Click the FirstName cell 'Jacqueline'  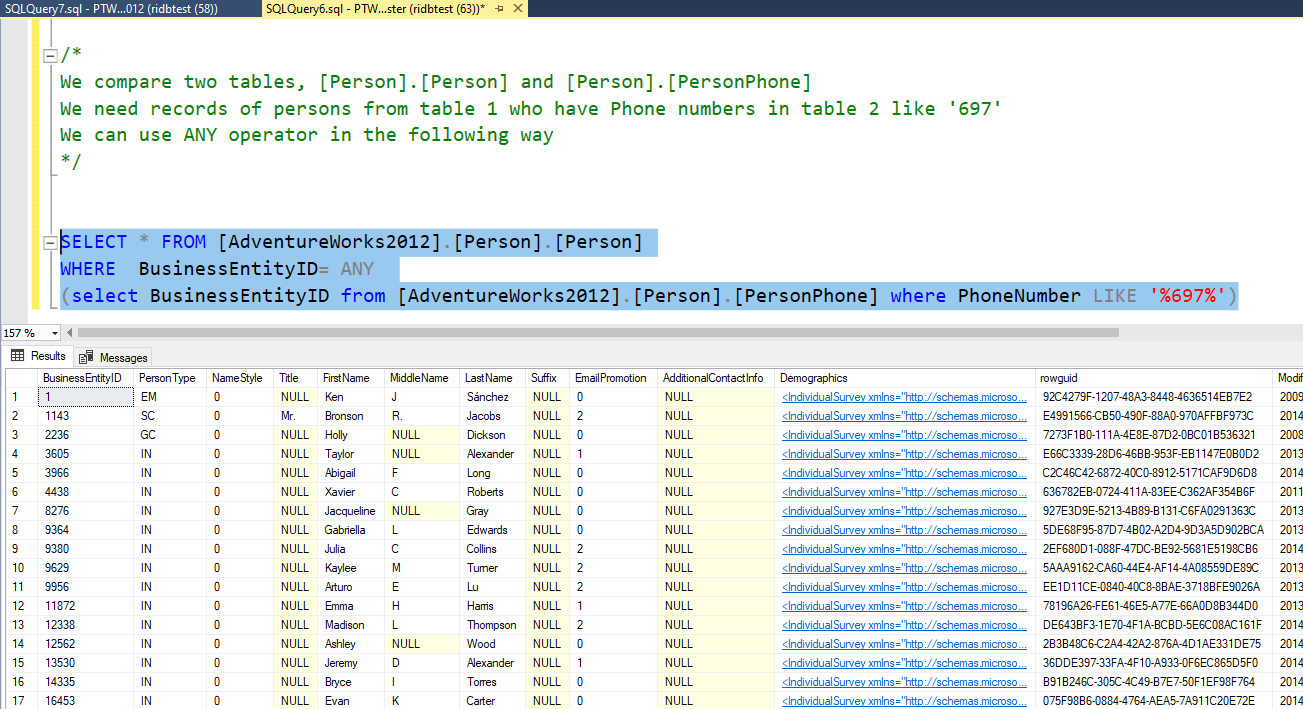352,511
